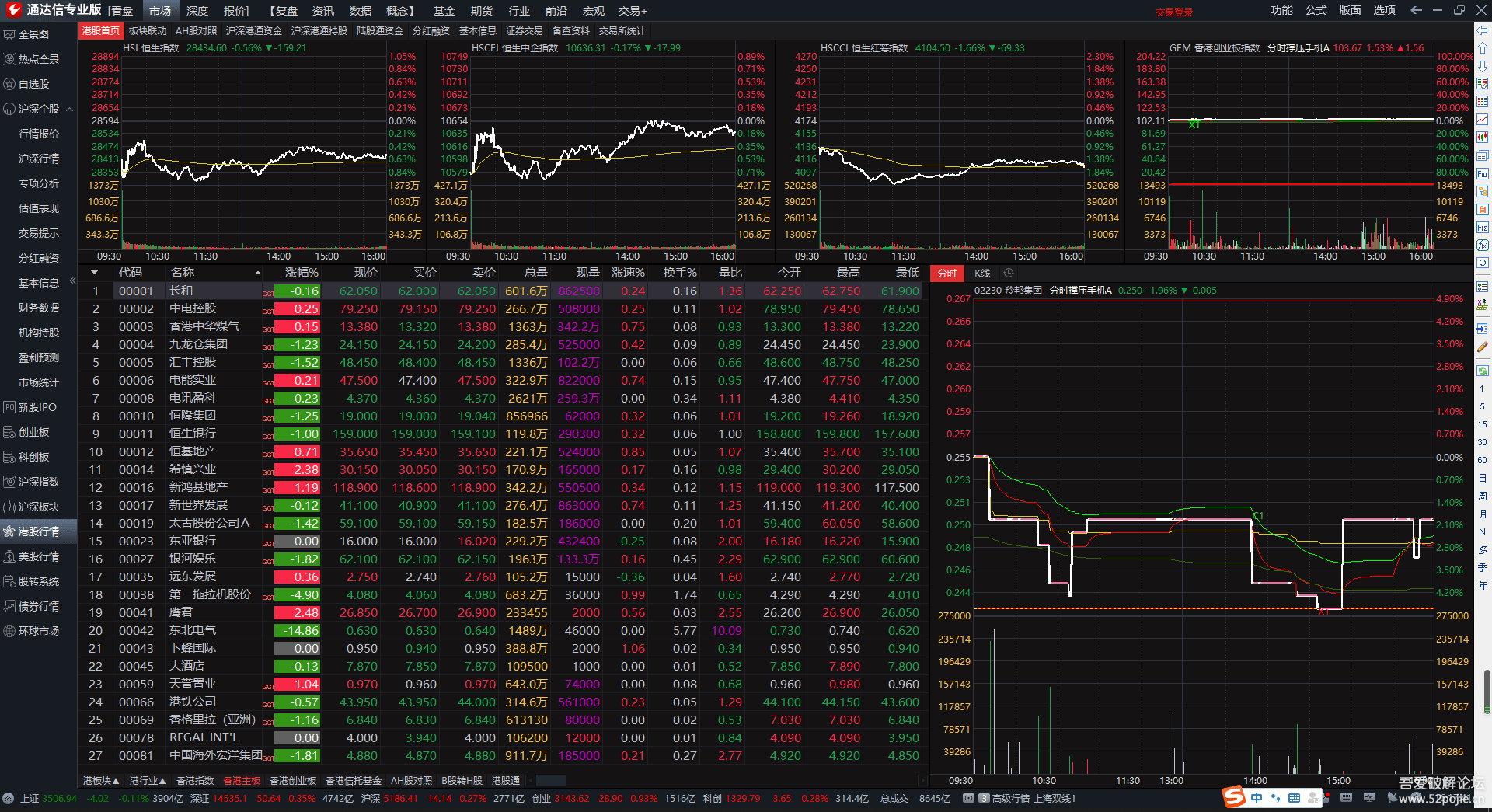Viewport: 1492px width, 812px height.
Task: Select the 月 period in right toolbar
Action: (x=1483, y=514)
